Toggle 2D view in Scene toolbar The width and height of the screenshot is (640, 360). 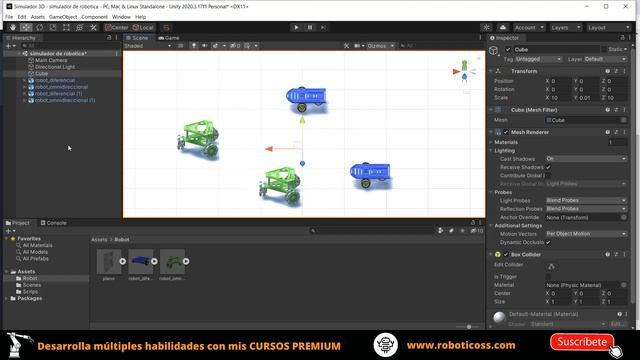[180, 46]
